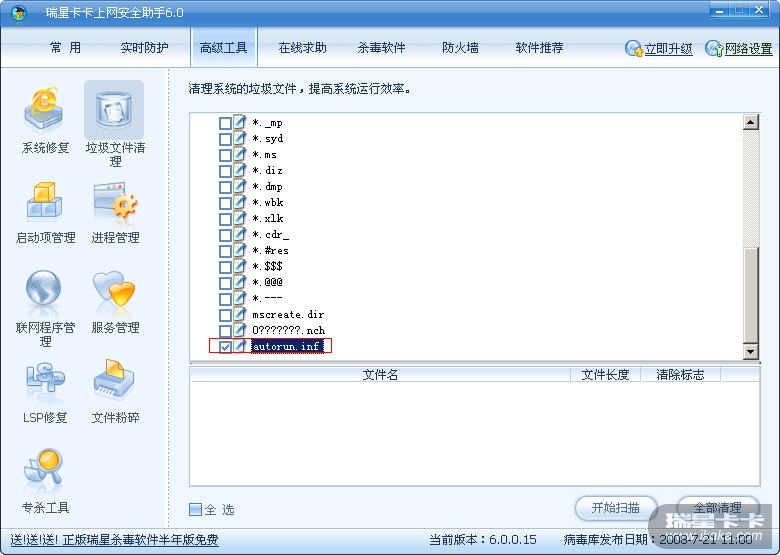Viewport: 780px width, 555px height.
Task: Click the Rising Kaka logo in title bar
Action: 19,12
